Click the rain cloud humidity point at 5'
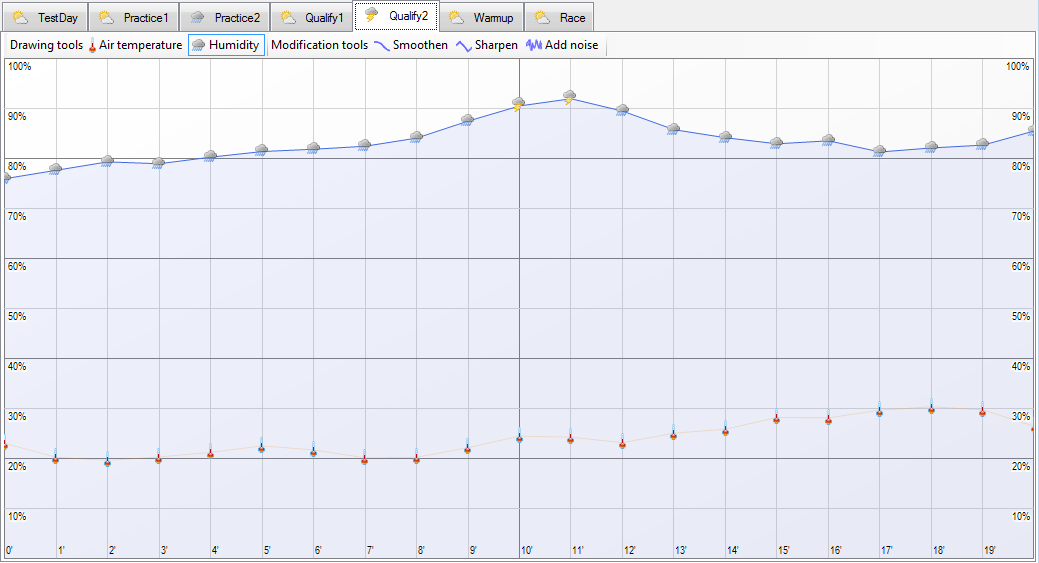 (x=261, y=150)
